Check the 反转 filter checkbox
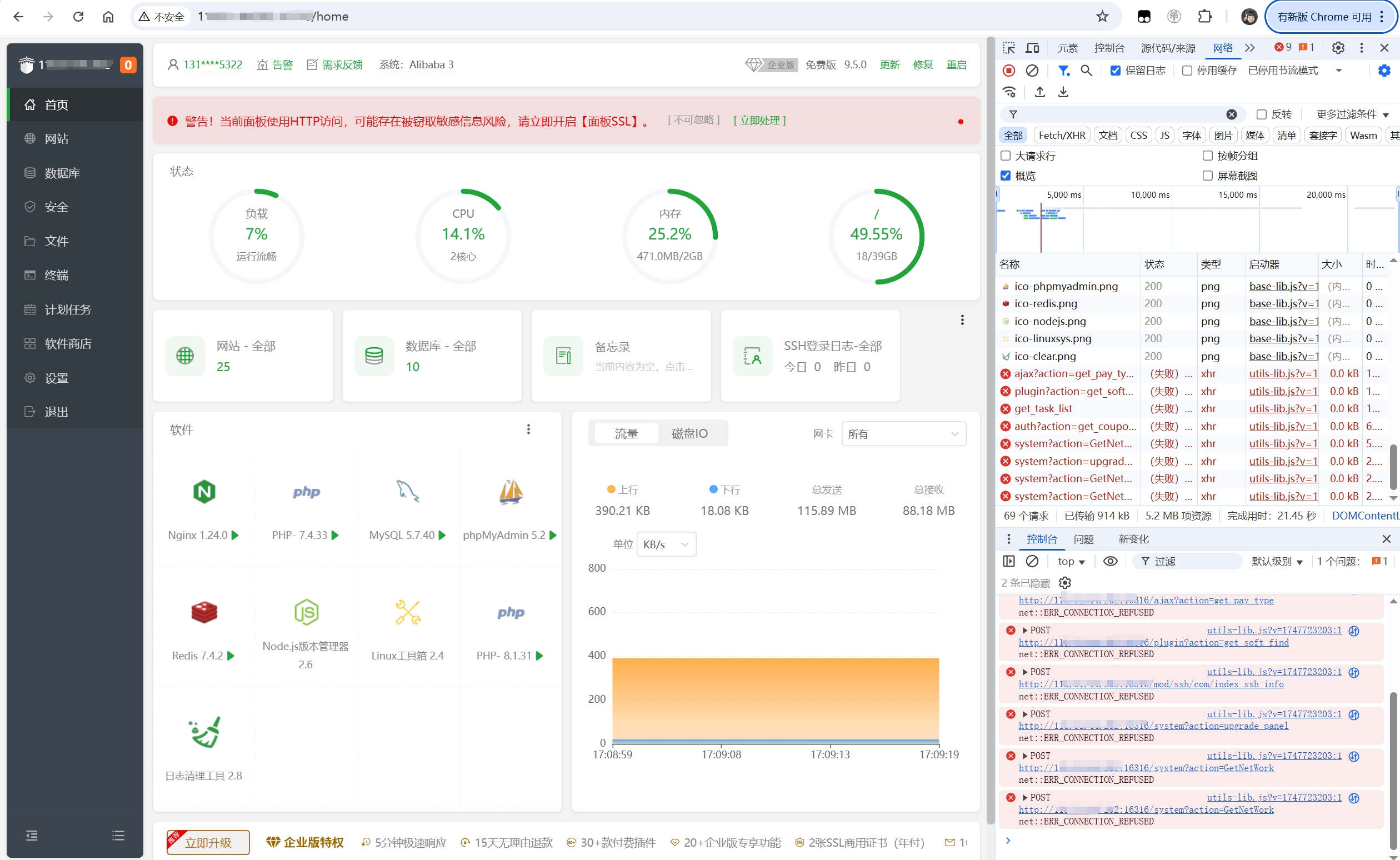This screenshot has height=860, width=1400. click(1261, 114)
